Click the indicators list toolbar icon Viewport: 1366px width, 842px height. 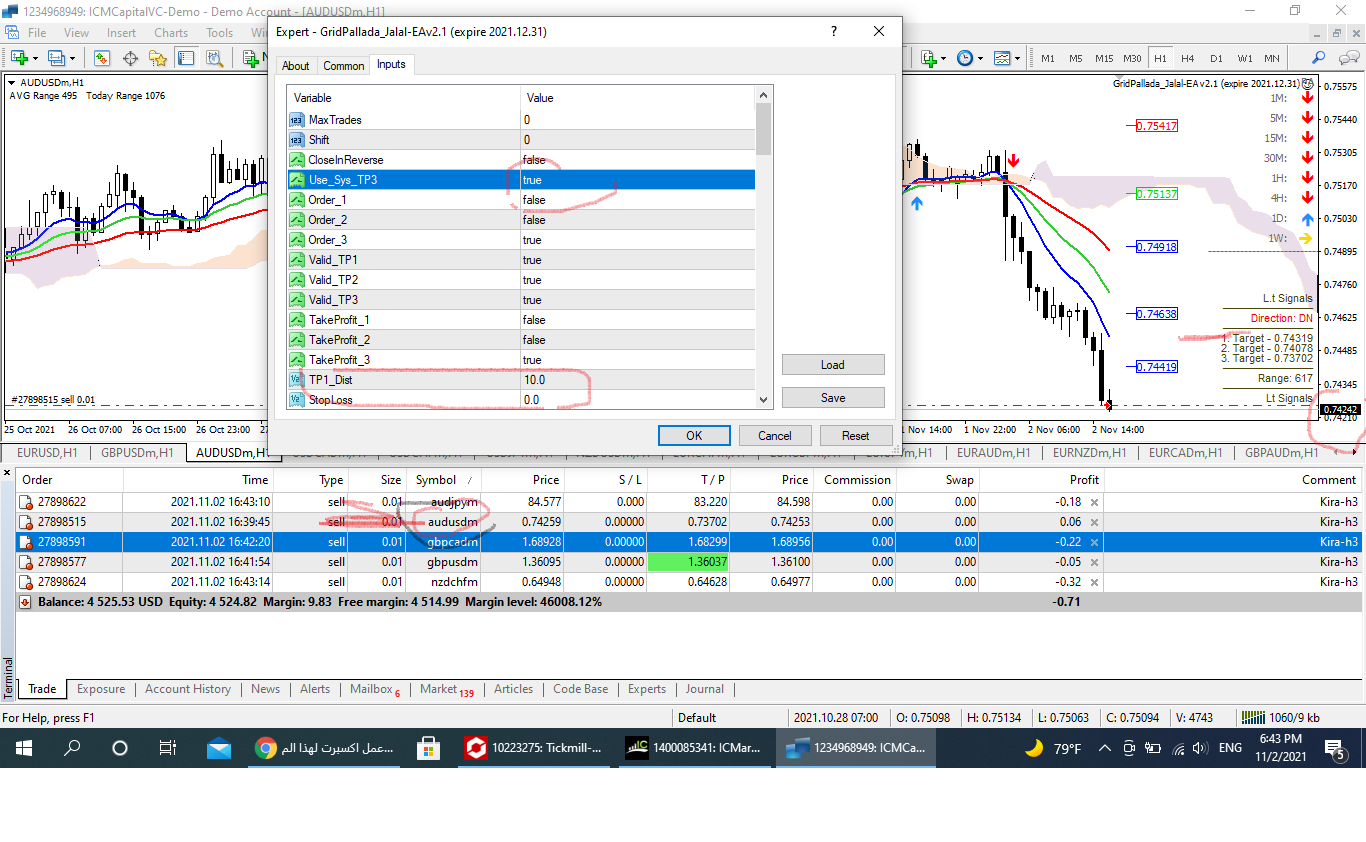[928, 58]
